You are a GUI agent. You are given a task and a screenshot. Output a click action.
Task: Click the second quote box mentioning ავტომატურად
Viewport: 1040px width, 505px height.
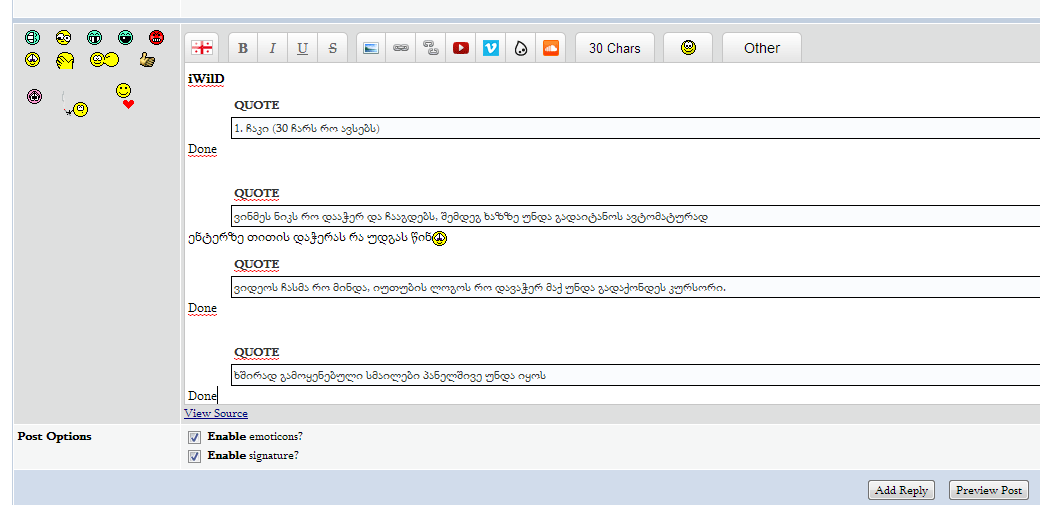[635, 216]
